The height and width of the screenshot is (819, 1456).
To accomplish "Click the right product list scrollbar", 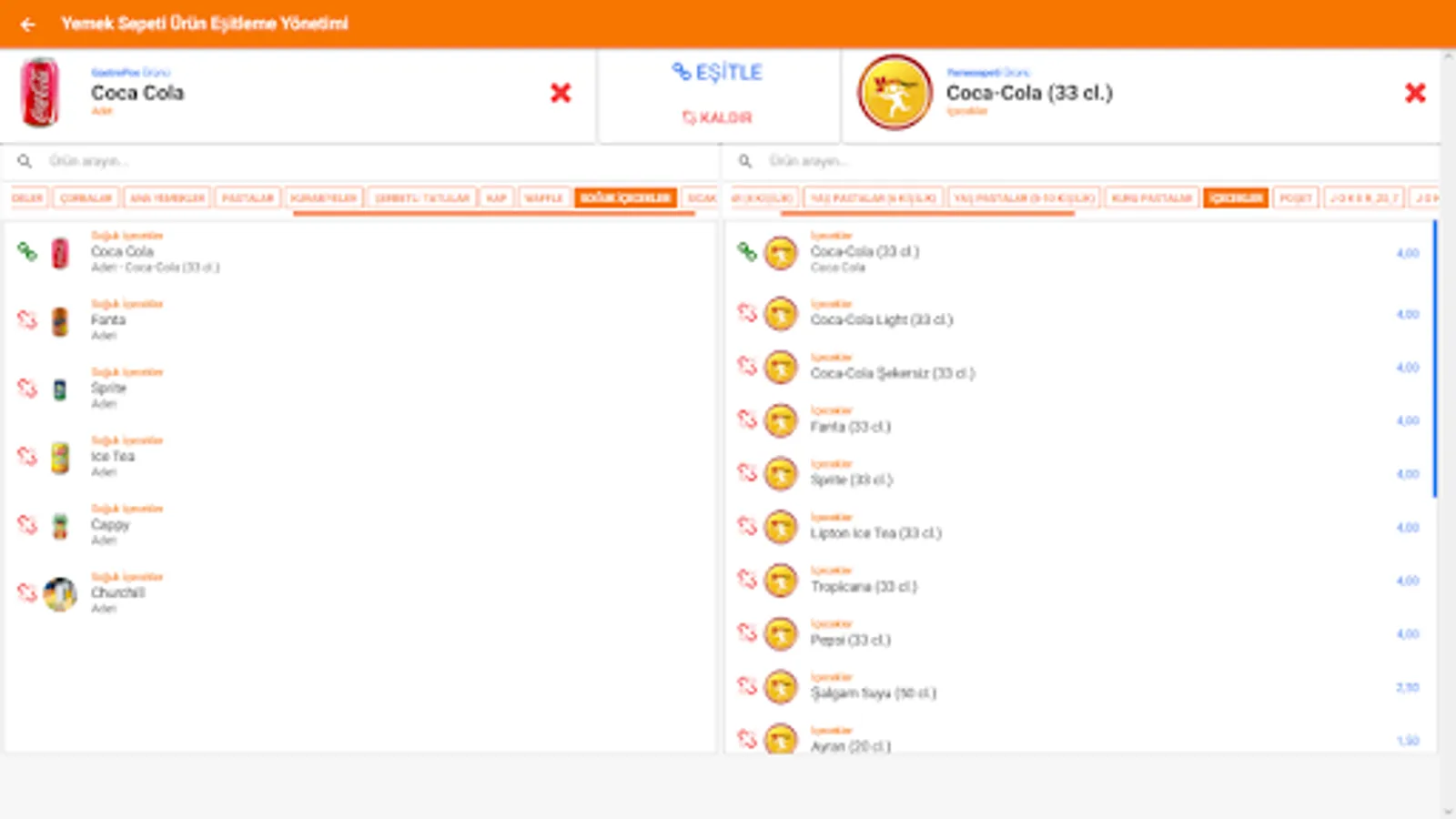I will click(x=1435, y=359).
